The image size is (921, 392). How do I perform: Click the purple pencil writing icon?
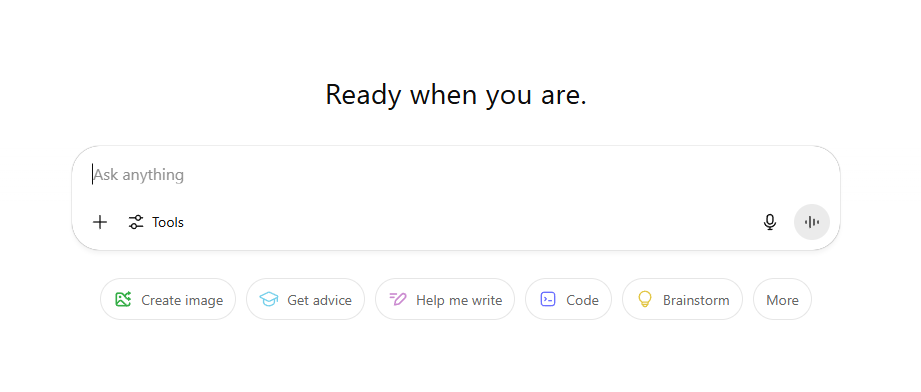[398, 300]
